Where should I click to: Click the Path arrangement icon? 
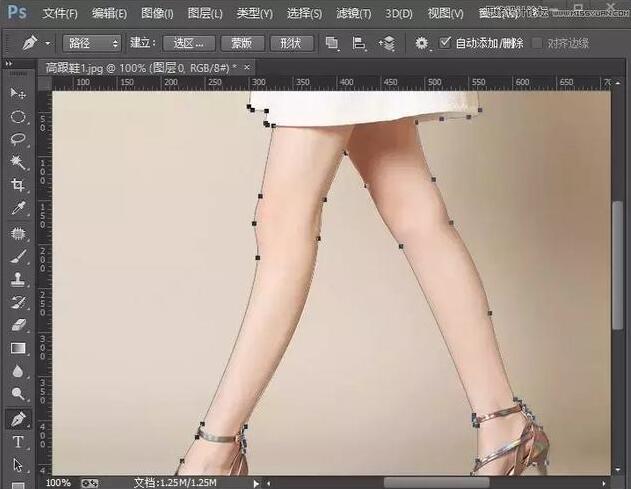point(387,43)
